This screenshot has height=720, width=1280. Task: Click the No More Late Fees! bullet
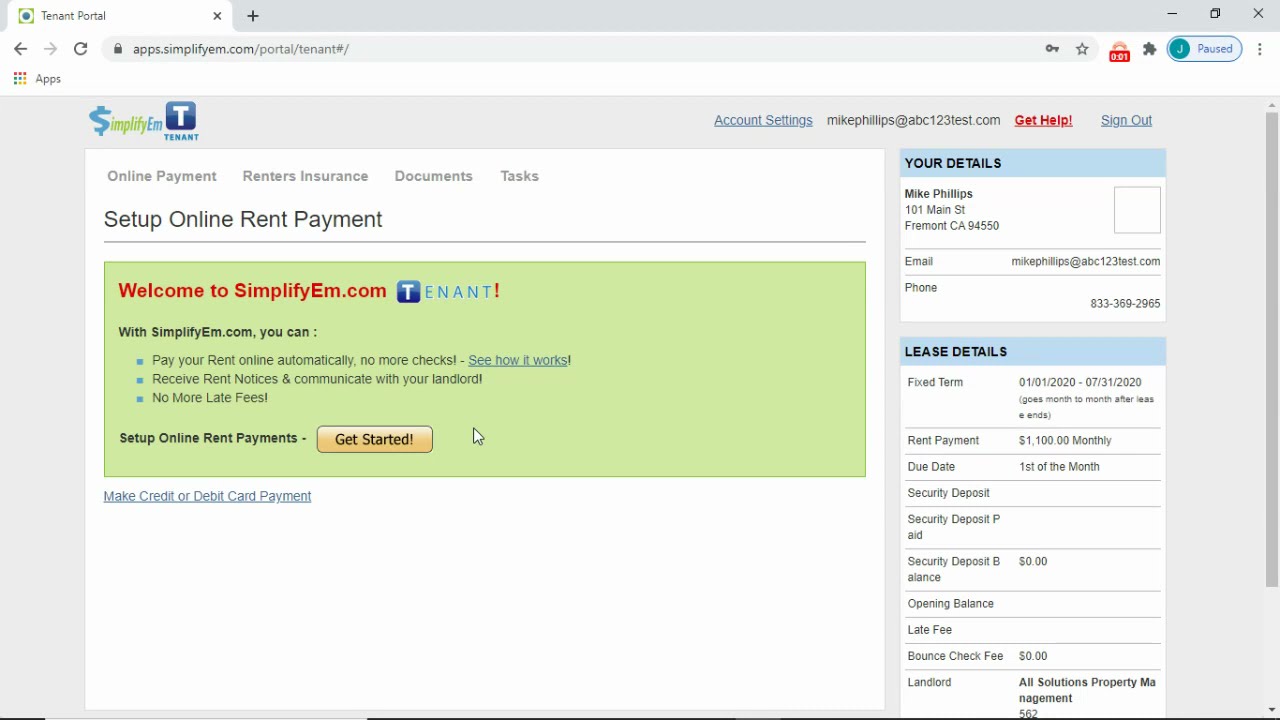210,398
